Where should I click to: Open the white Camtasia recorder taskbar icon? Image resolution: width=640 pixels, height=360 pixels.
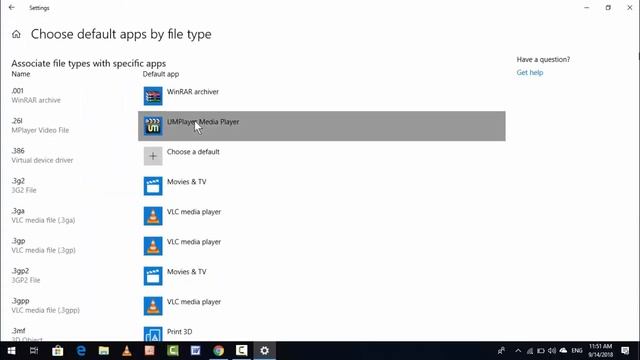click(241, 351)
